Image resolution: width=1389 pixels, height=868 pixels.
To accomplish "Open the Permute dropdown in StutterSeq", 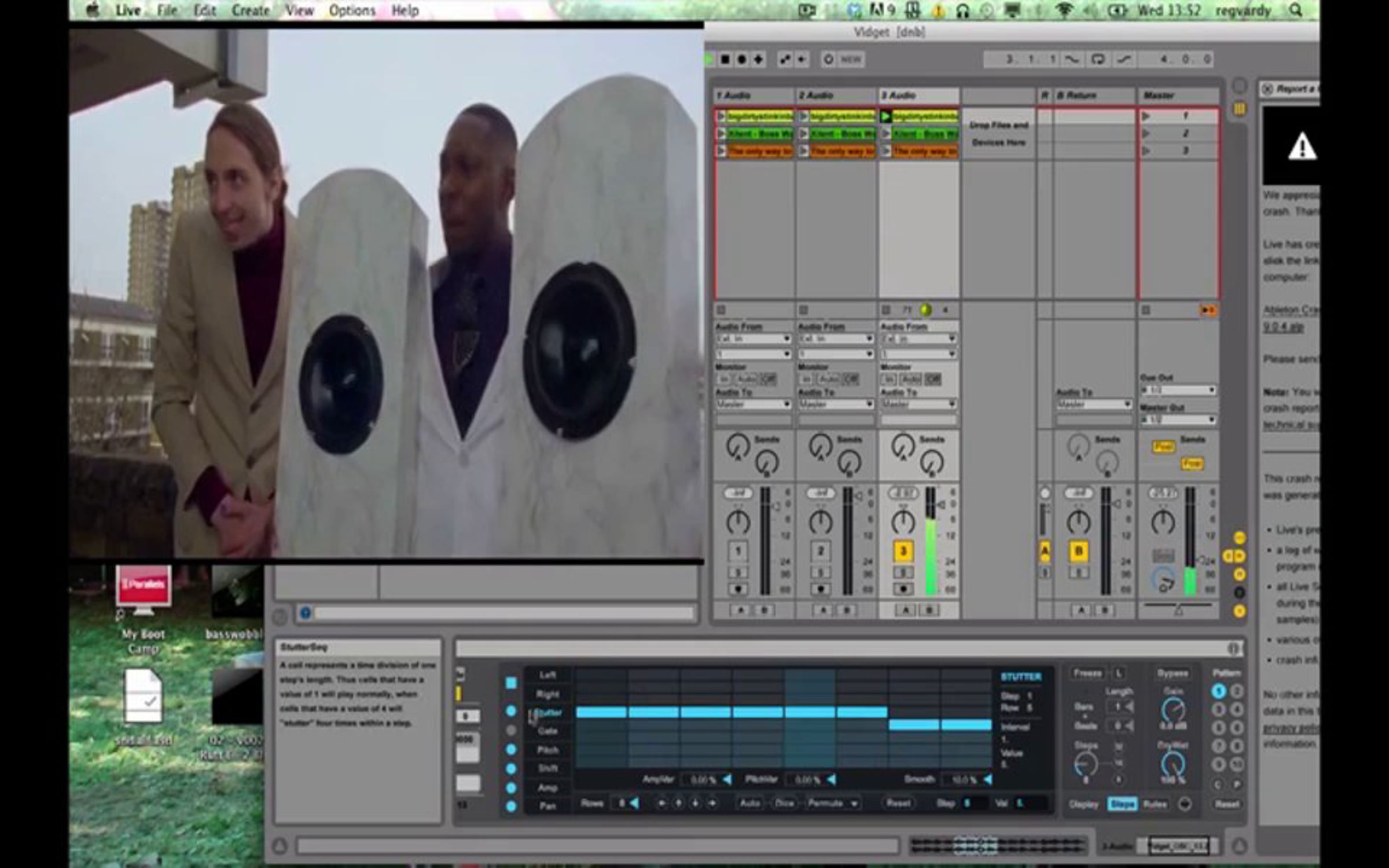I will click(x=832, y=803).
